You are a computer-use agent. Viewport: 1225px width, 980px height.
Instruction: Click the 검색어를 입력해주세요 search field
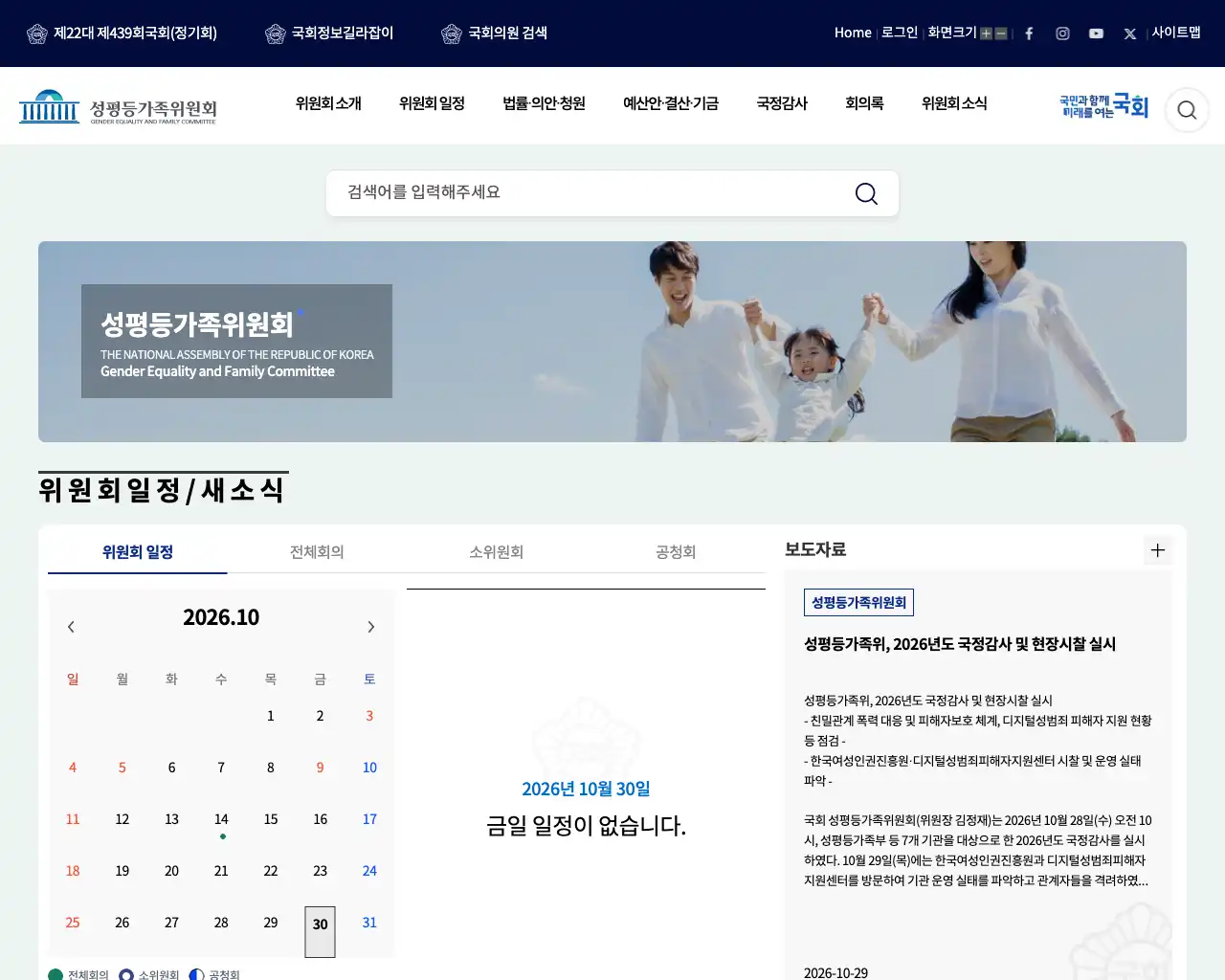click(612, 193)
